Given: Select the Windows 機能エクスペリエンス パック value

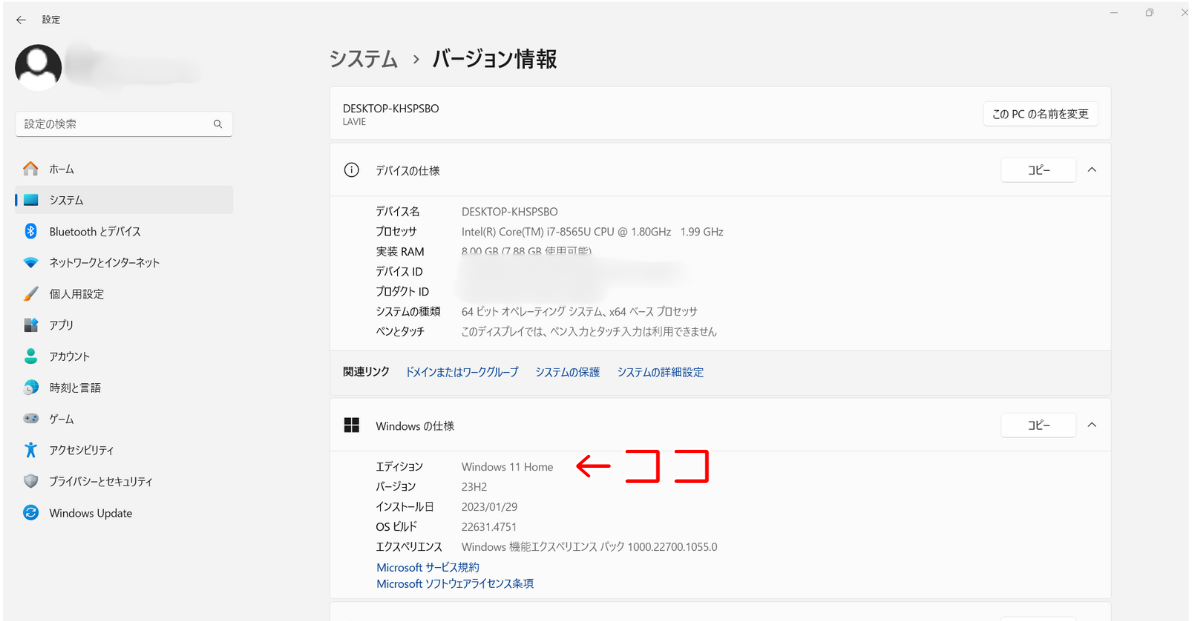Looking at the screenshot, I should 589,547.
